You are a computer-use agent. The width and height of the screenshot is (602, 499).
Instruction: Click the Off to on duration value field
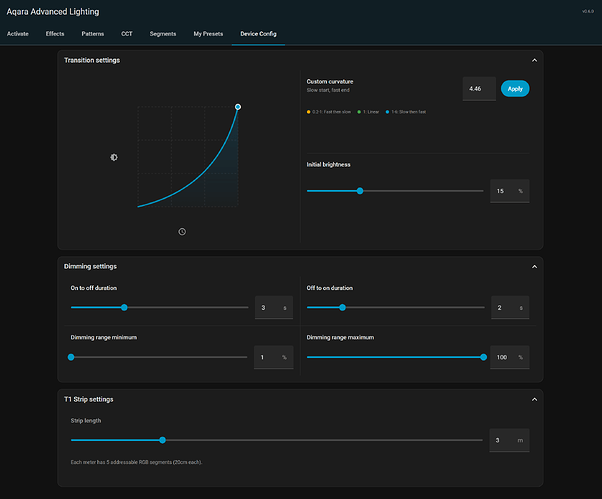501,308
